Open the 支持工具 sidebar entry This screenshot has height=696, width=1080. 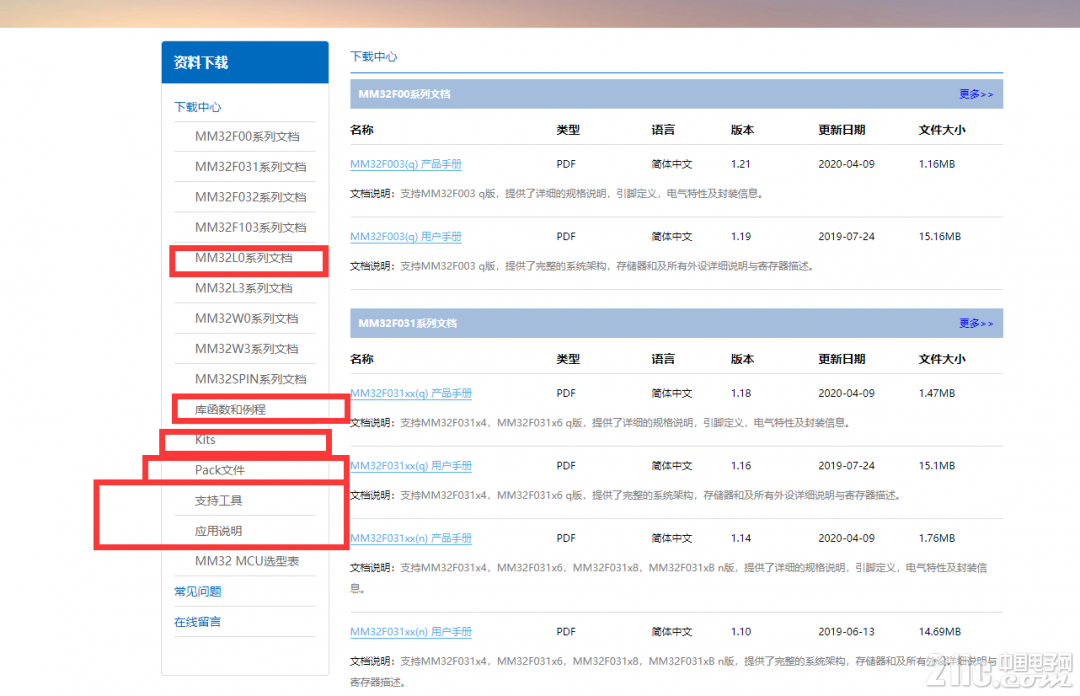[218, 500]
